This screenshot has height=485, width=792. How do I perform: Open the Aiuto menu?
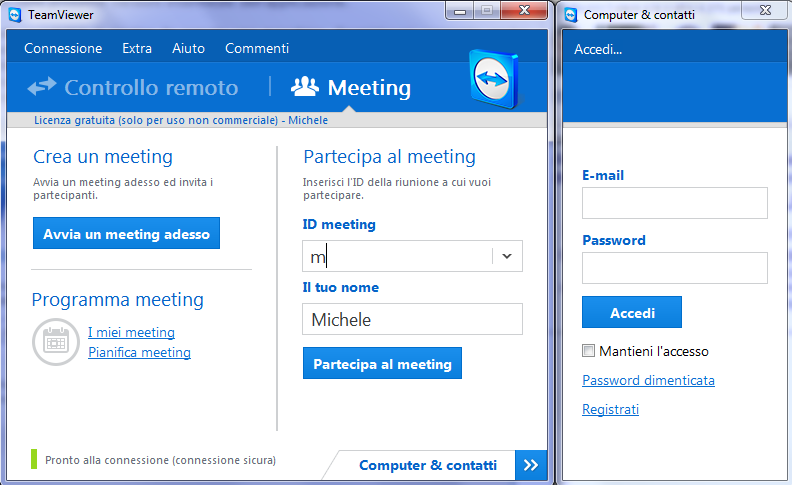[188, 48]
